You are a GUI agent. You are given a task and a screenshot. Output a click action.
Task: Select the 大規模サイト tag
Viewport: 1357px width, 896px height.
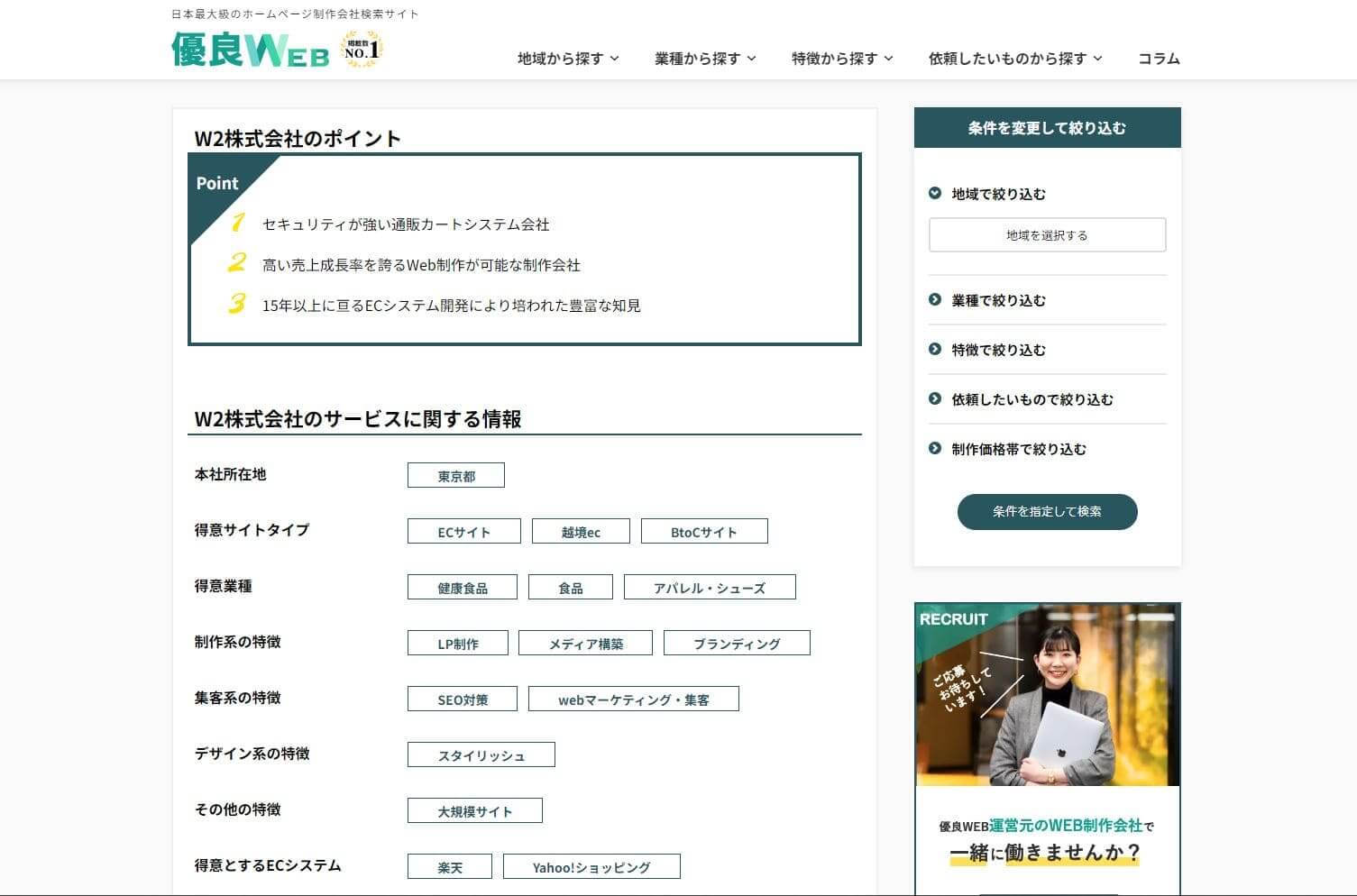475,810
